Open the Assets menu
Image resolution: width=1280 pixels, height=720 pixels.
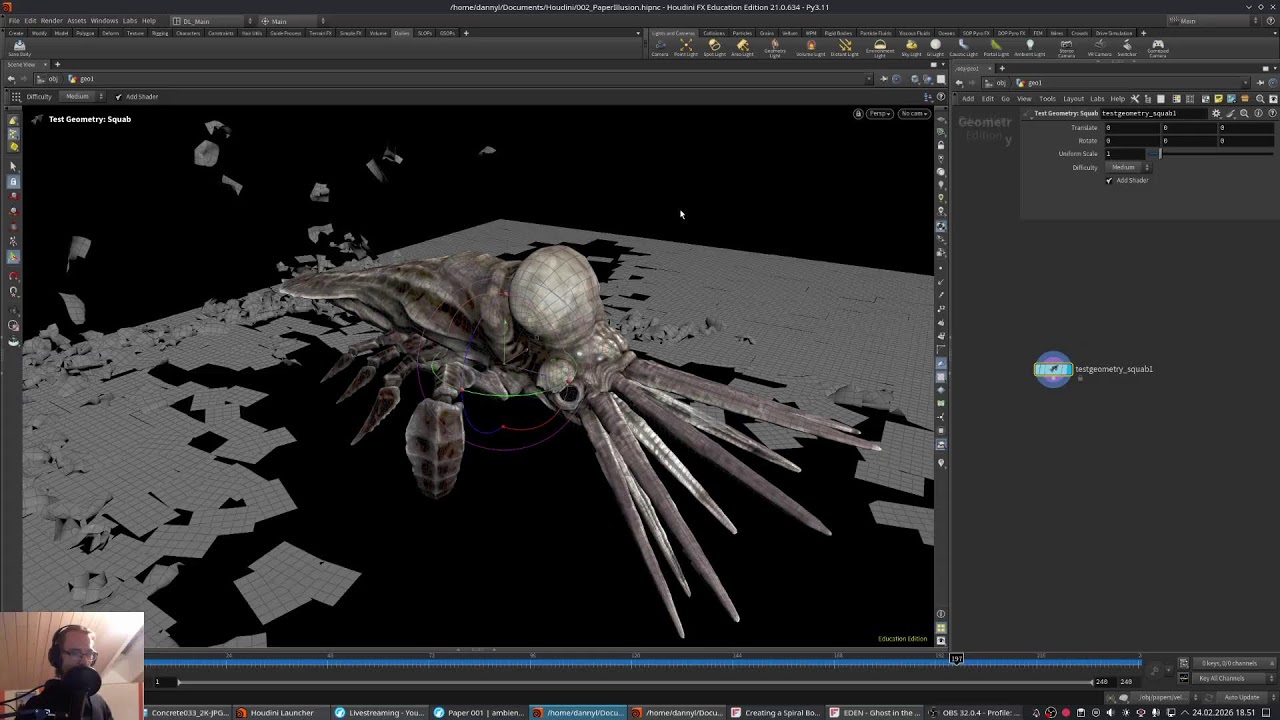(x=76, y=21)
